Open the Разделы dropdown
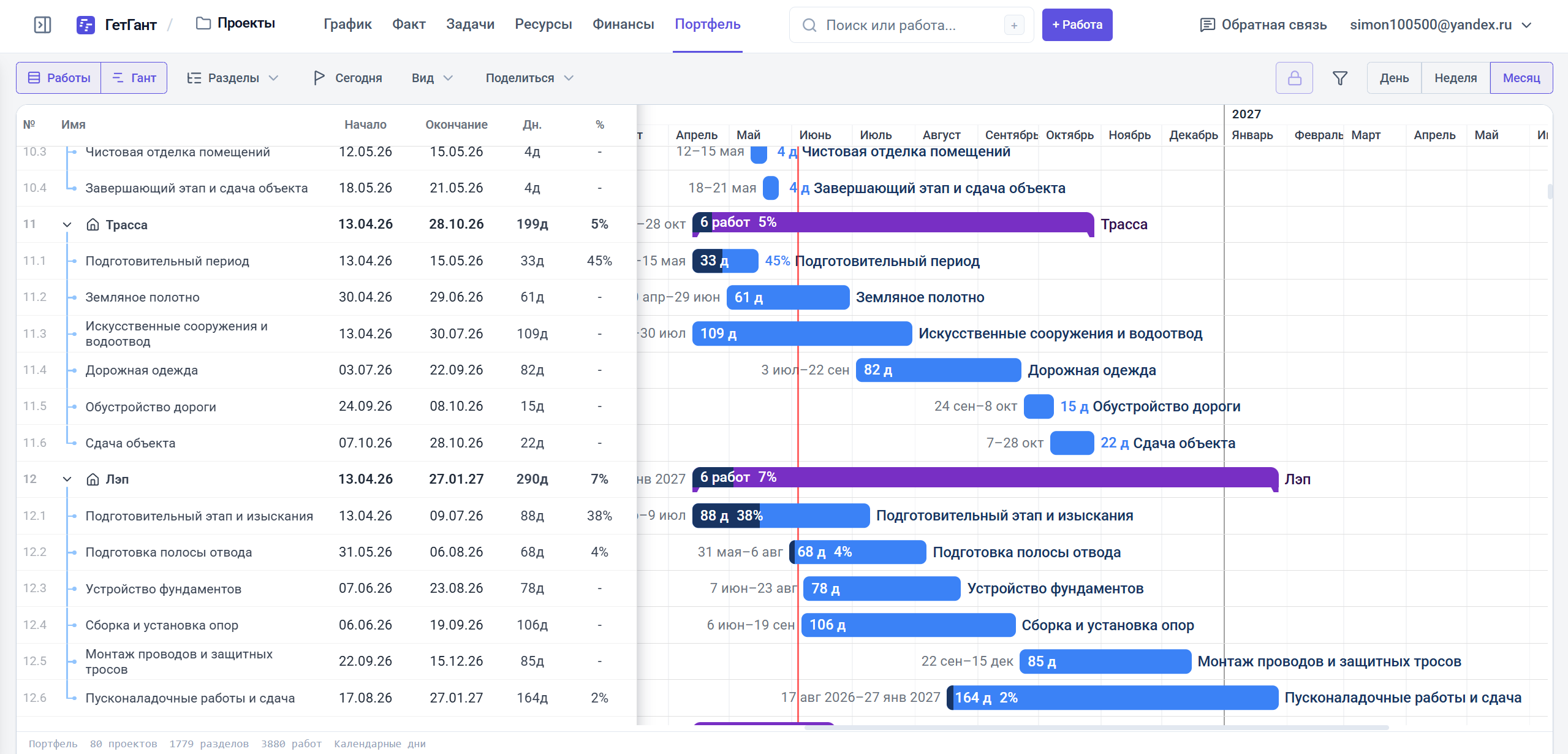 pos(233,78)
